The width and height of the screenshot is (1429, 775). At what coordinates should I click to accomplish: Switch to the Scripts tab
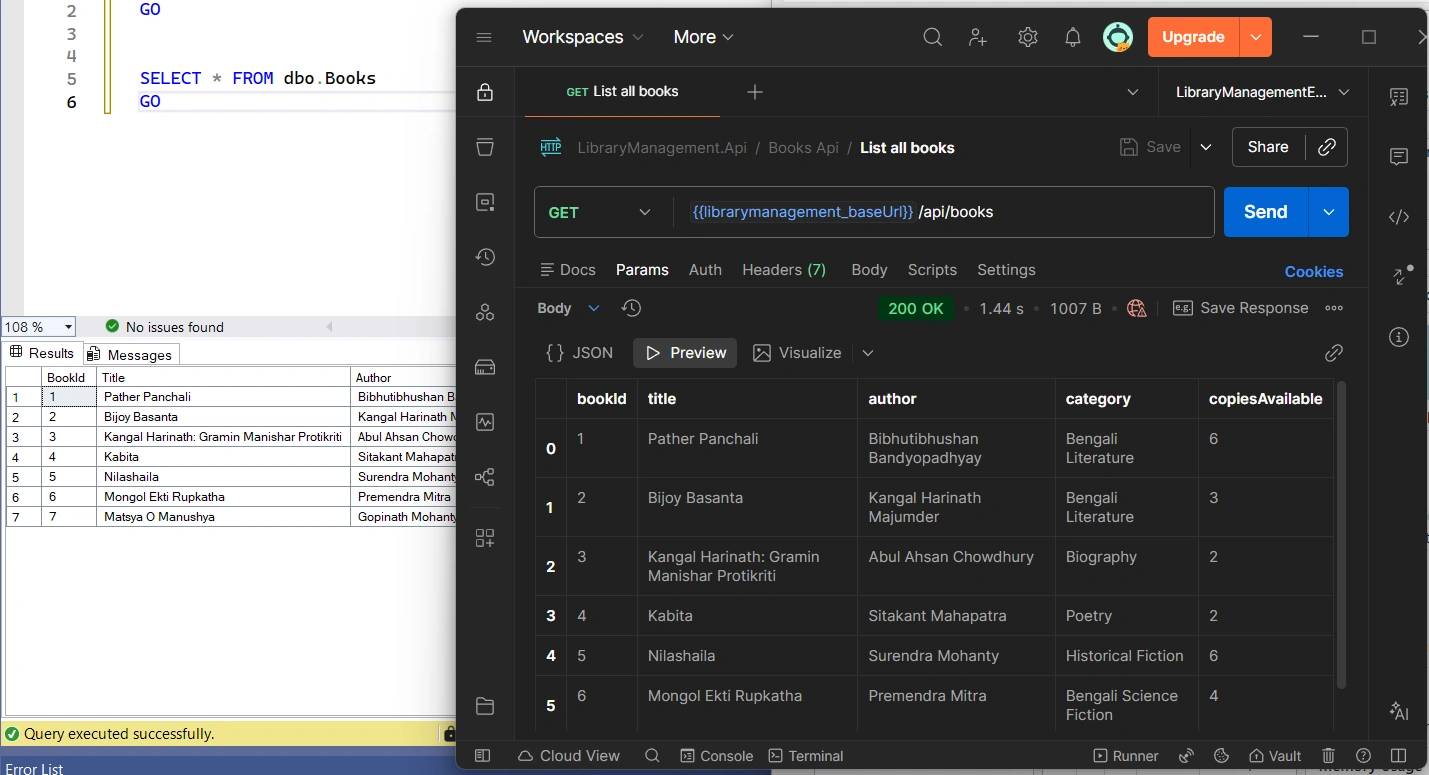click(932, 270)
